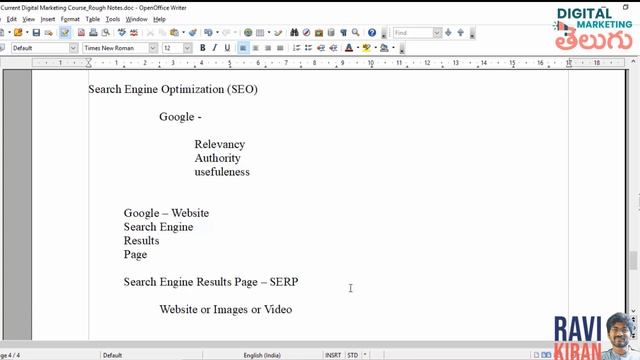Open the Window menu

point(136,19)
